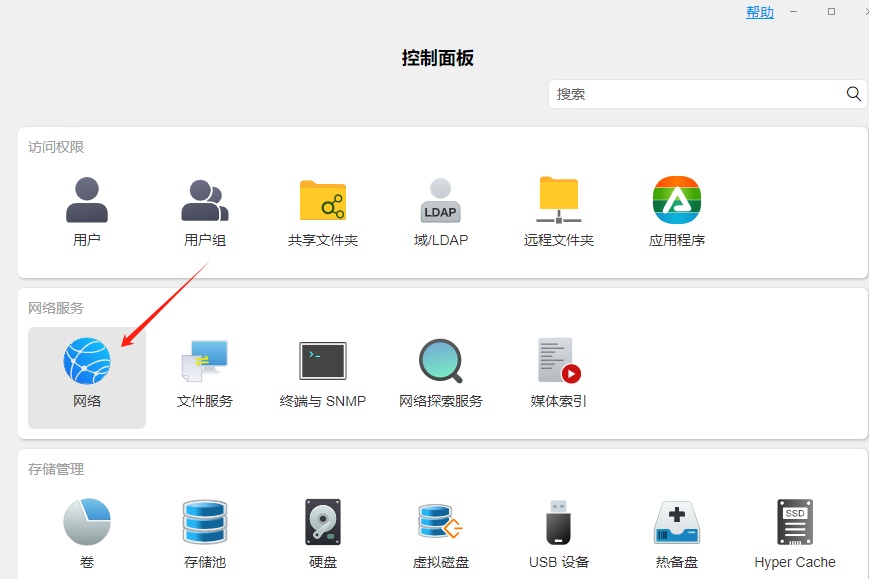
Task: Open 存储池 storage pool settings
Action: tap(205, 534)
